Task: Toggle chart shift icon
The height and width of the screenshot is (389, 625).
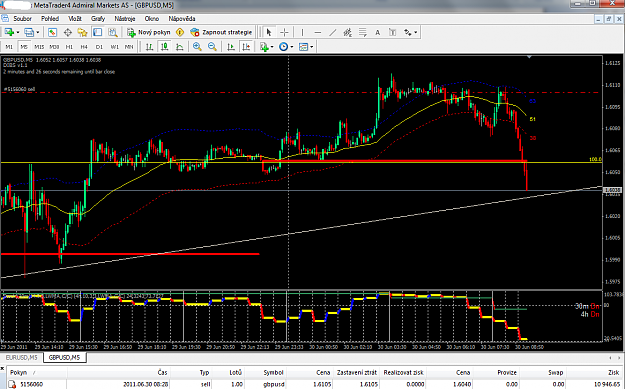Action: click(246, 47)
